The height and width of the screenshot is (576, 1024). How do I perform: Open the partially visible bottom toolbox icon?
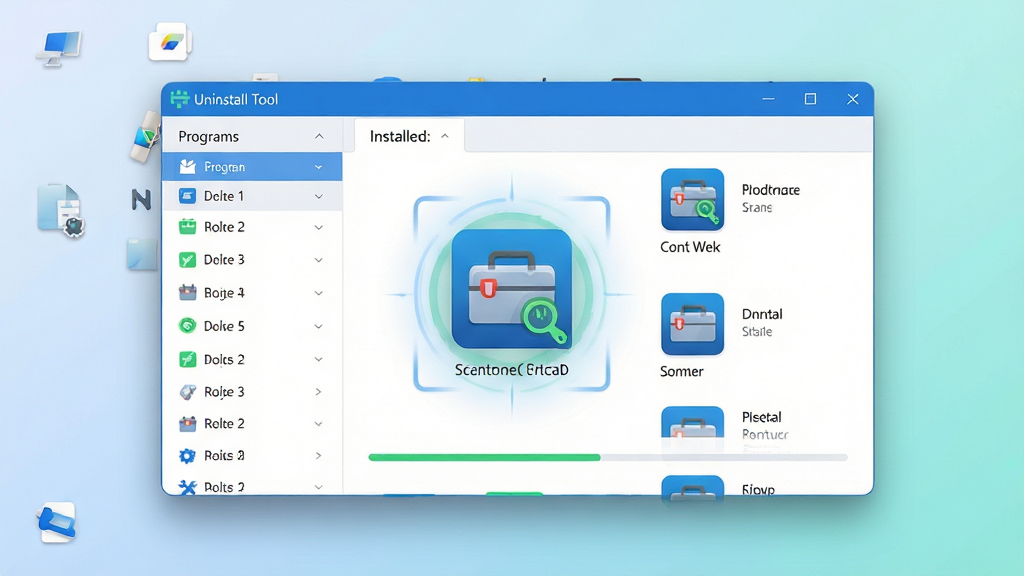click(692, 487)
